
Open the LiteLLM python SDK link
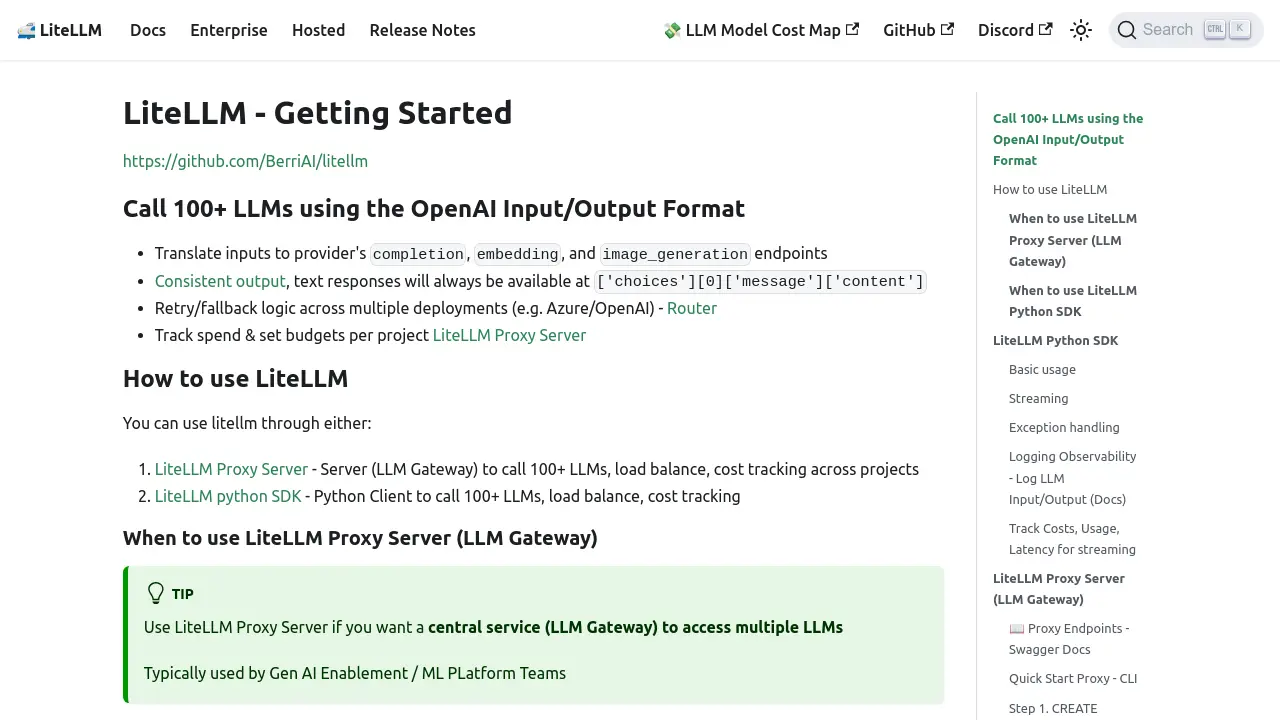228,496
